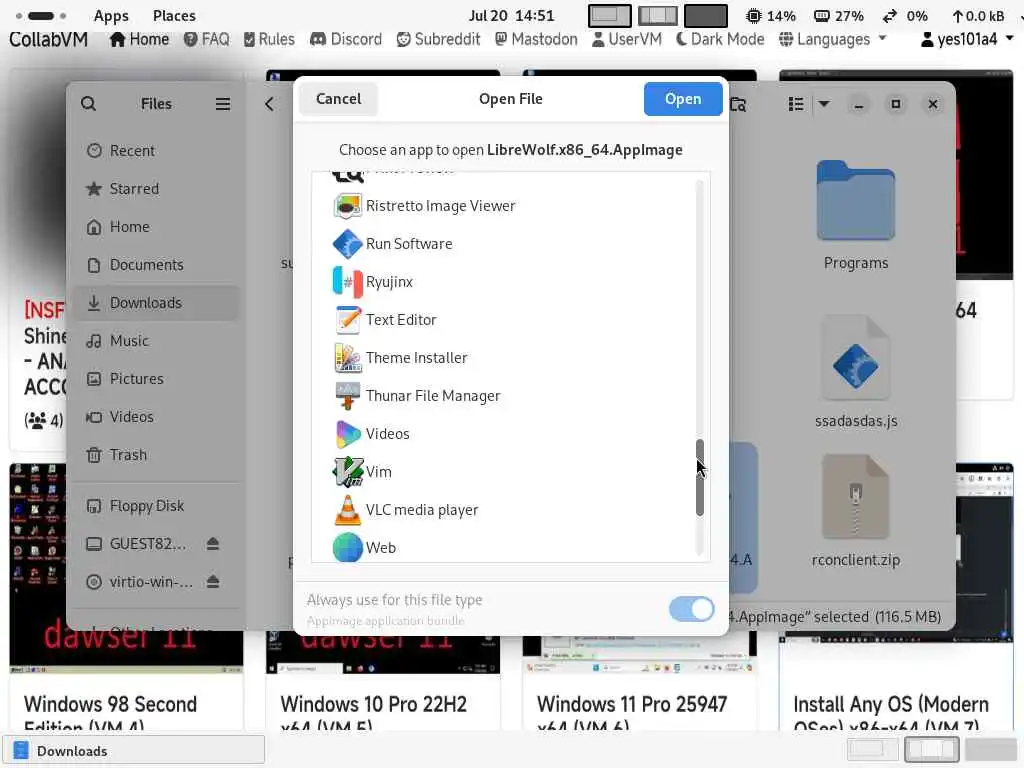
Task: Click Downloads window in bottom taskbar
Action: [x=133, y=750]
